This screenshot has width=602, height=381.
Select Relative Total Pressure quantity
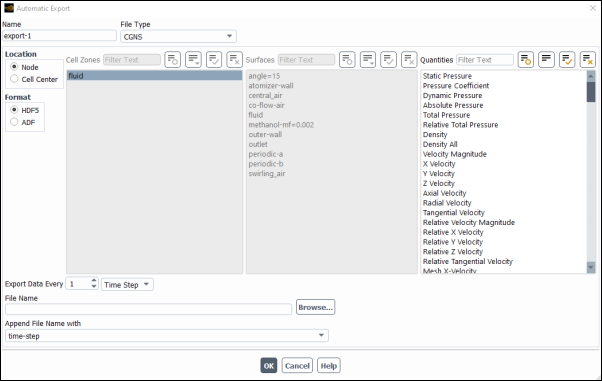point(460,125)
